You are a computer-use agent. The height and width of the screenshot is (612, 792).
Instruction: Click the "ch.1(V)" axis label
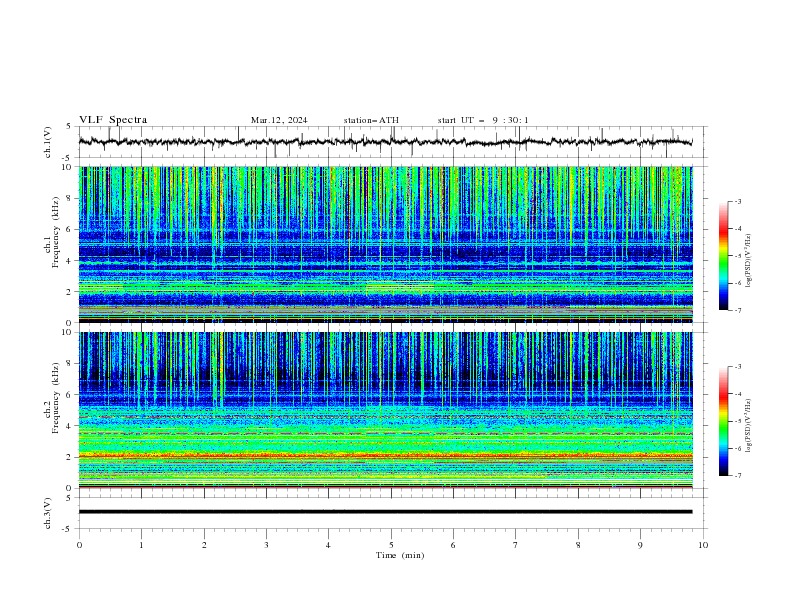[x=47, y=142]
